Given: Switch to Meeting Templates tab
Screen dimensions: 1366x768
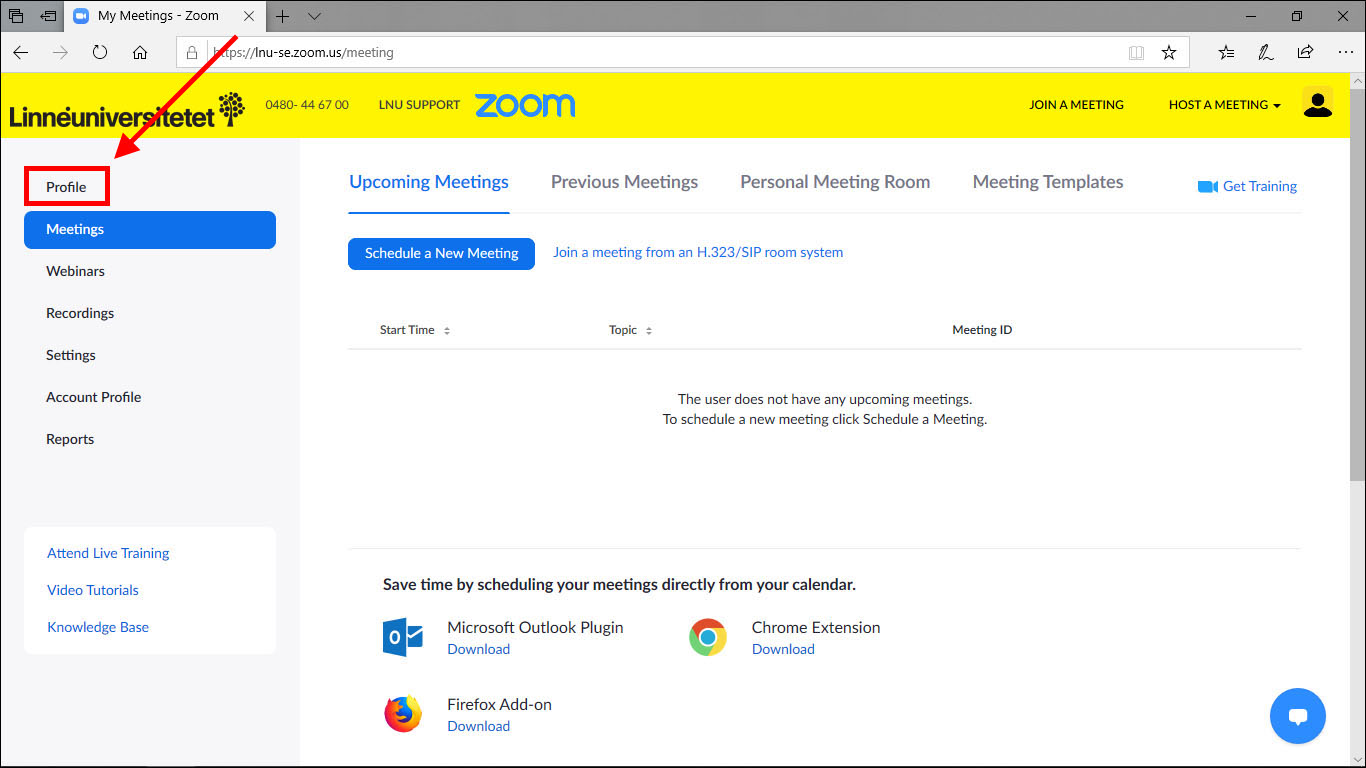Looking at the screenshot, I should tap(1048, 182).
